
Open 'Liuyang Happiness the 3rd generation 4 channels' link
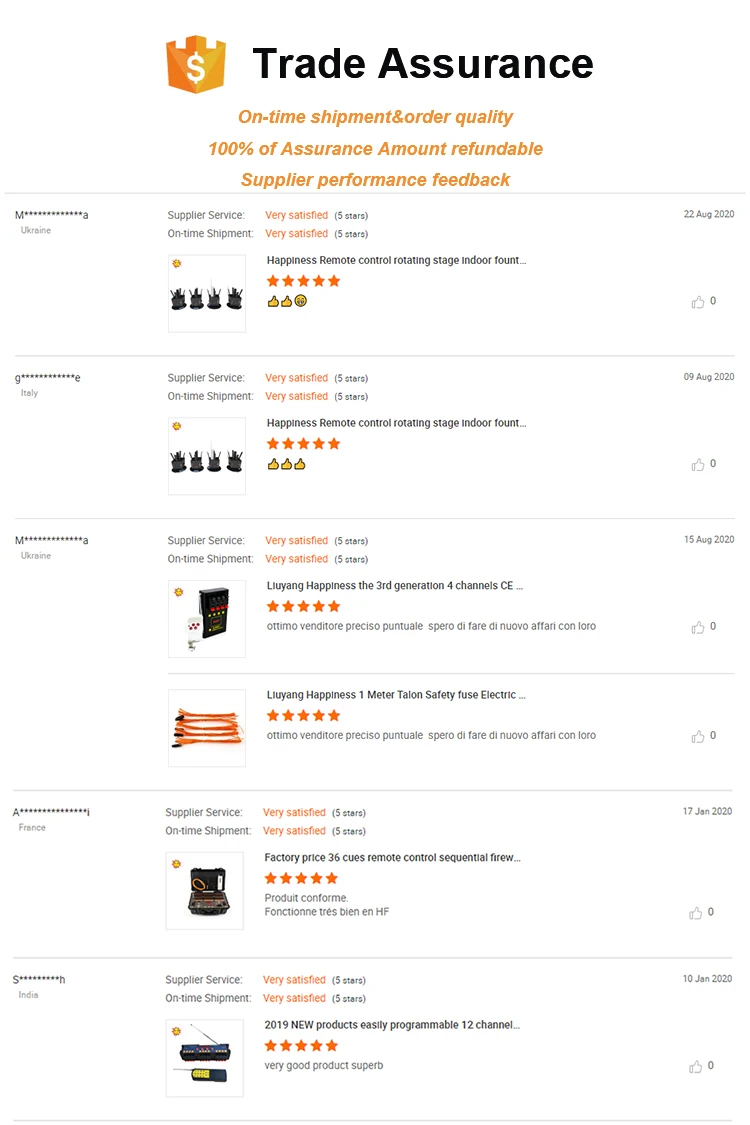pyautogui.click(x=395, y=586)
